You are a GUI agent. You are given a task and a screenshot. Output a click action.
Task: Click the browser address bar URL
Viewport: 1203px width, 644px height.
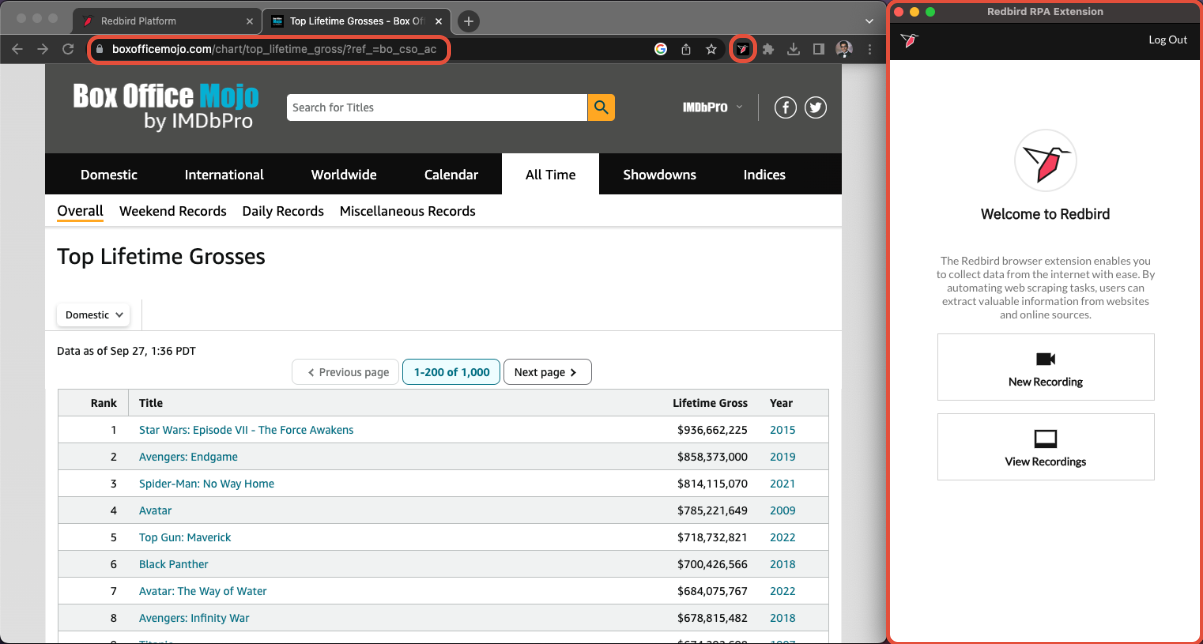click(x=274, y=48)
